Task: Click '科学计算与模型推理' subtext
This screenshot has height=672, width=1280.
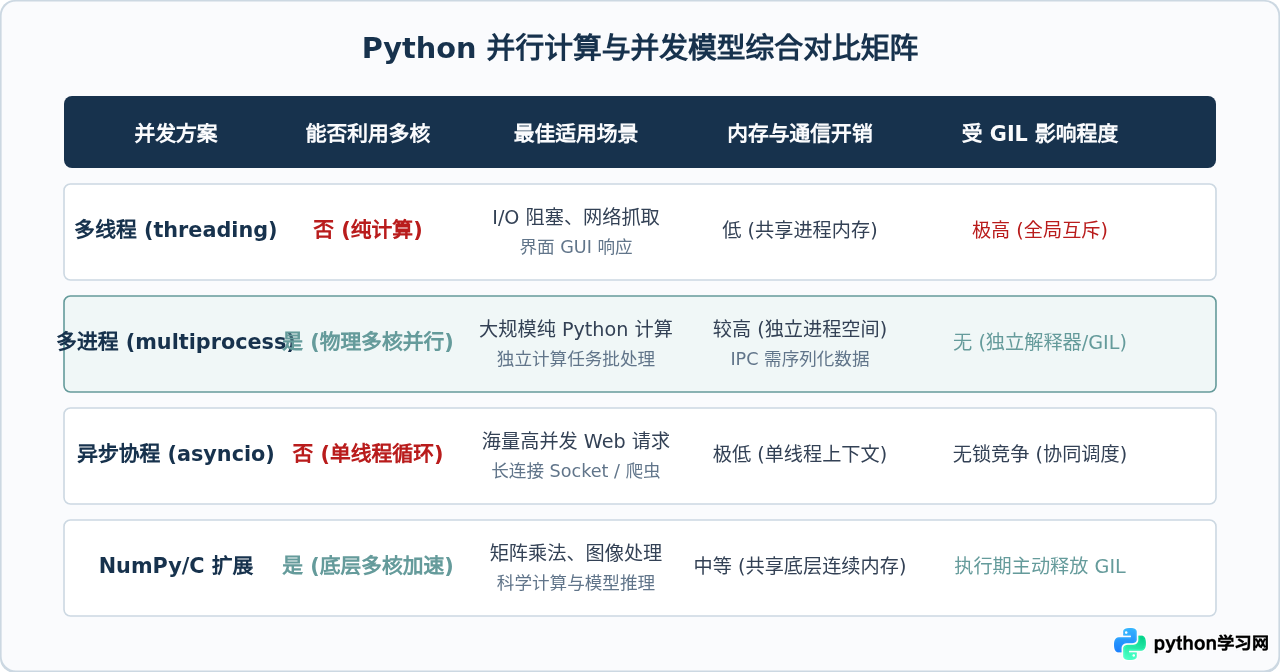Action: [576, 583]
